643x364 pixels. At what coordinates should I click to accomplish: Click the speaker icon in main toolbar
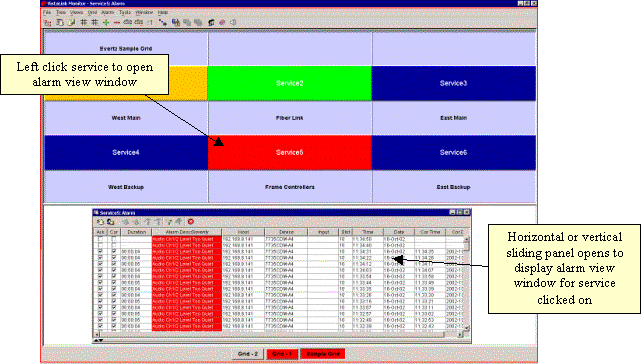pyautogui.click(x=233, y=23)
